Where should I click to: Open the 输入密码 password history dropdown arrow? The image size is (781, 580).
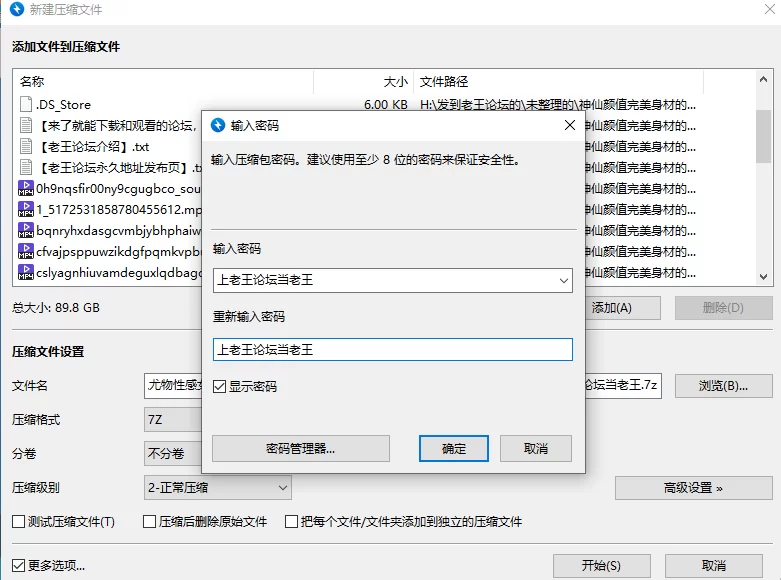(563, 281)
